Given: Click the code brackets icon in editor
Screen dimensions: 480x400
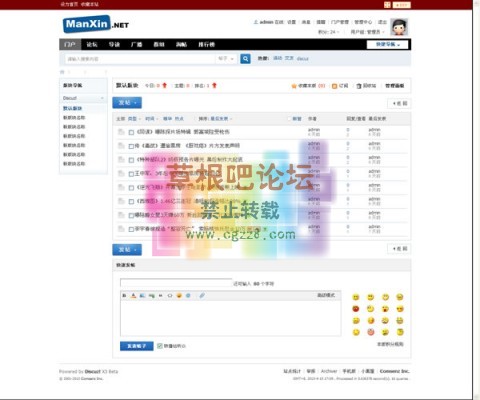Looking at the screenshot, I should pos(170,296).
